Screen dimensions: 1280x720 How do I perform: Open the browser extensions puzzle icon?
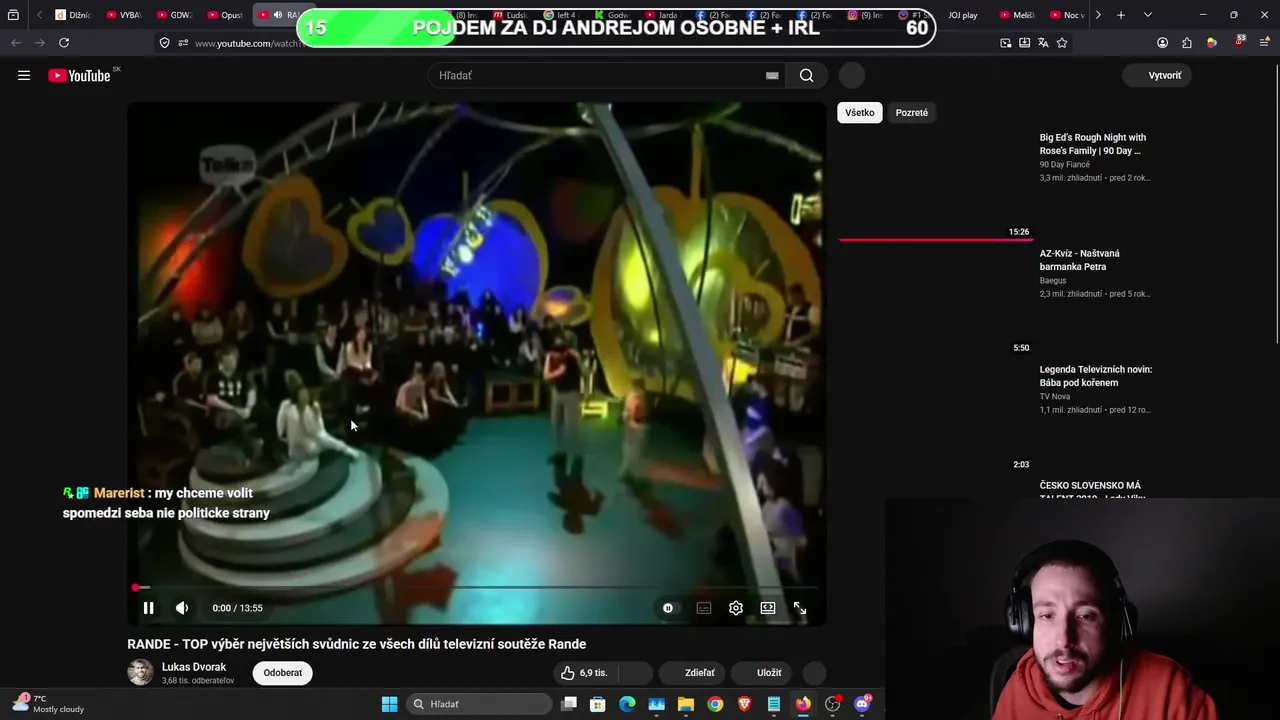click(1187, 43)
